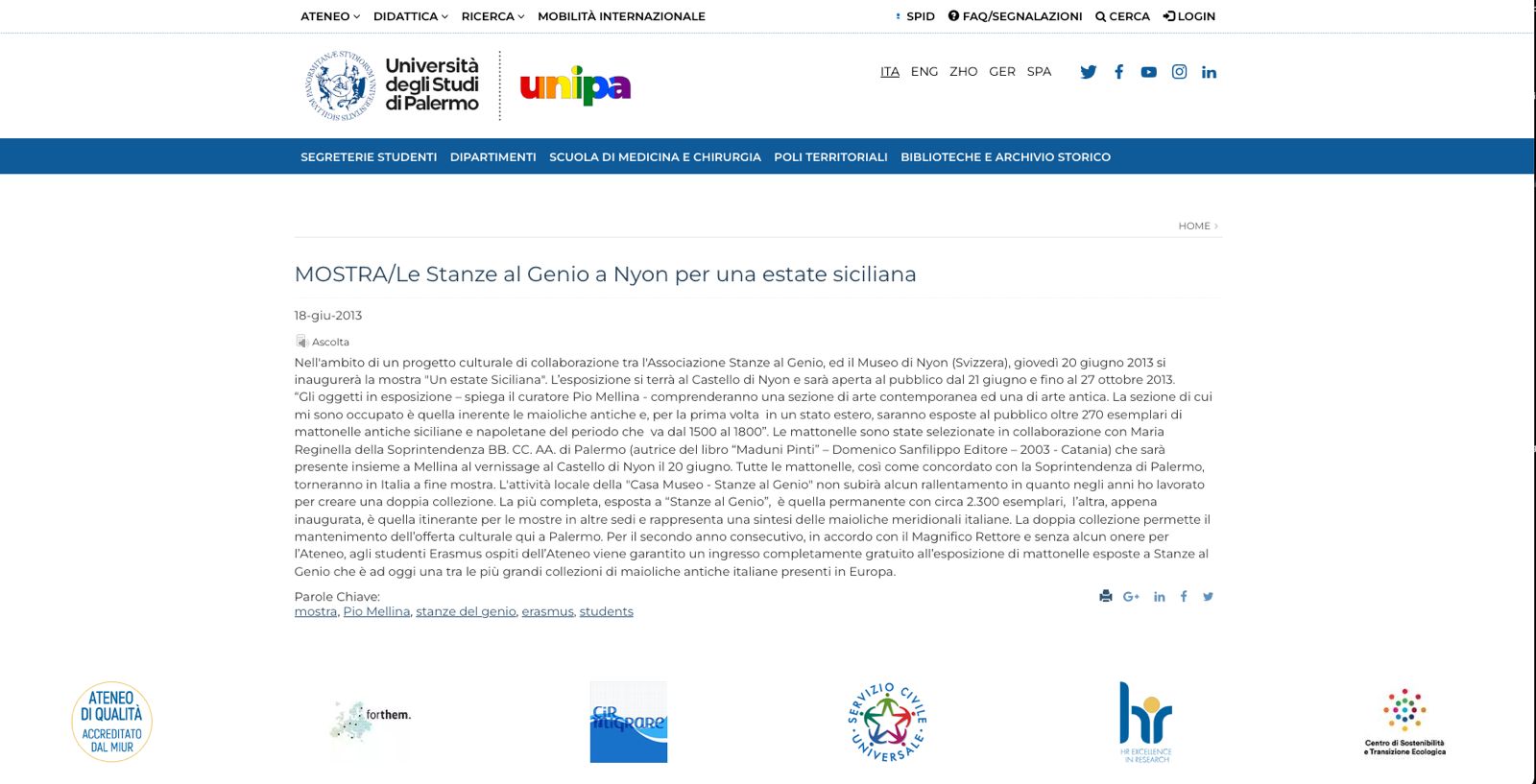
Task: Open Cerca search
Action: 1122,16
